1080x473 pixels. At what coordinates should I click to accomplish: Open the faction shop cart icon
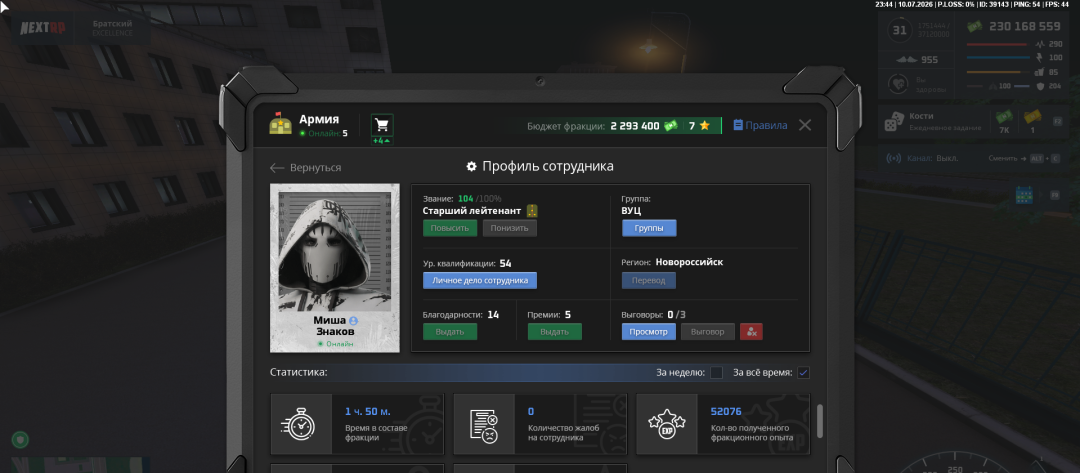click(x=382, y=125)
